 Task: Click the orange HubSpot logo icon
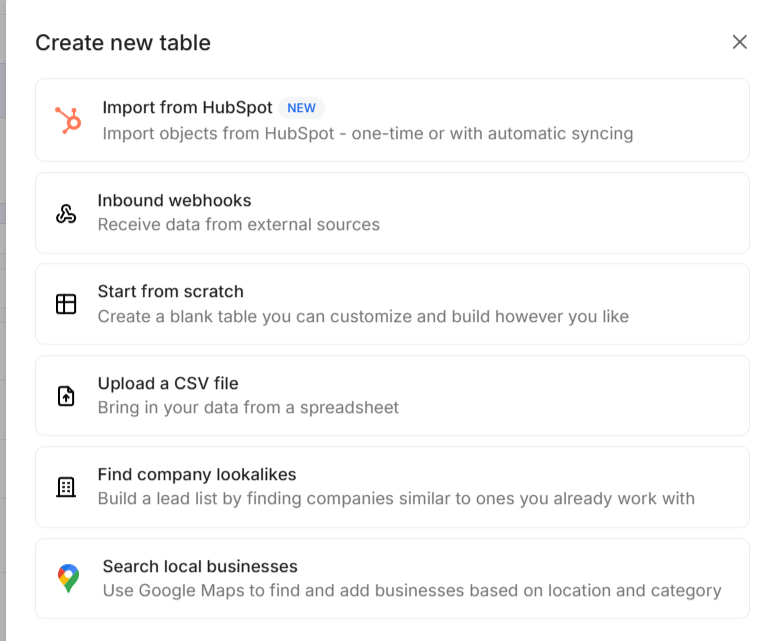click(x=68, y=121)
